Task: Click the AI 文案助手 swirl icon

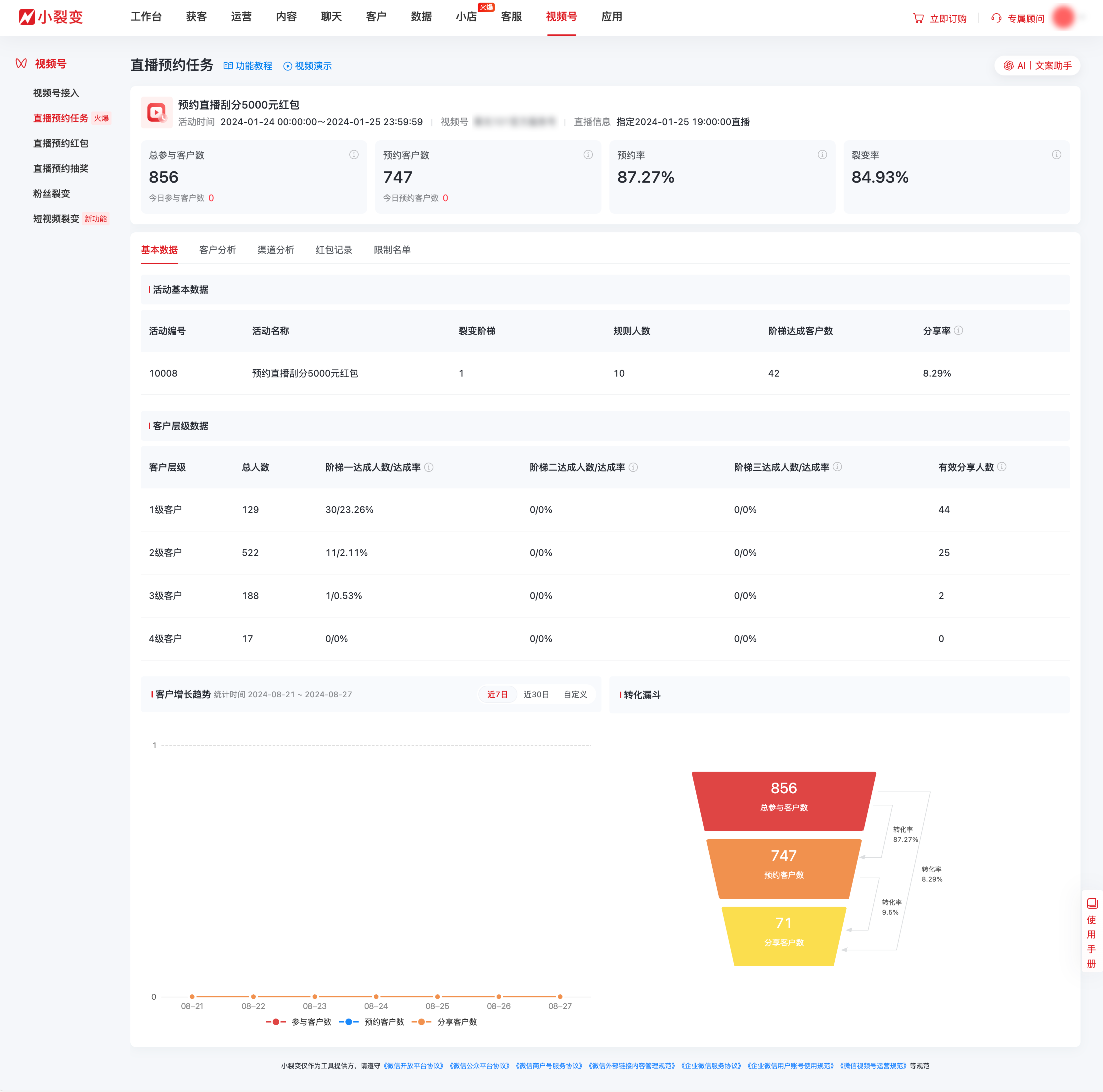Action: [x=1009, y=66]
